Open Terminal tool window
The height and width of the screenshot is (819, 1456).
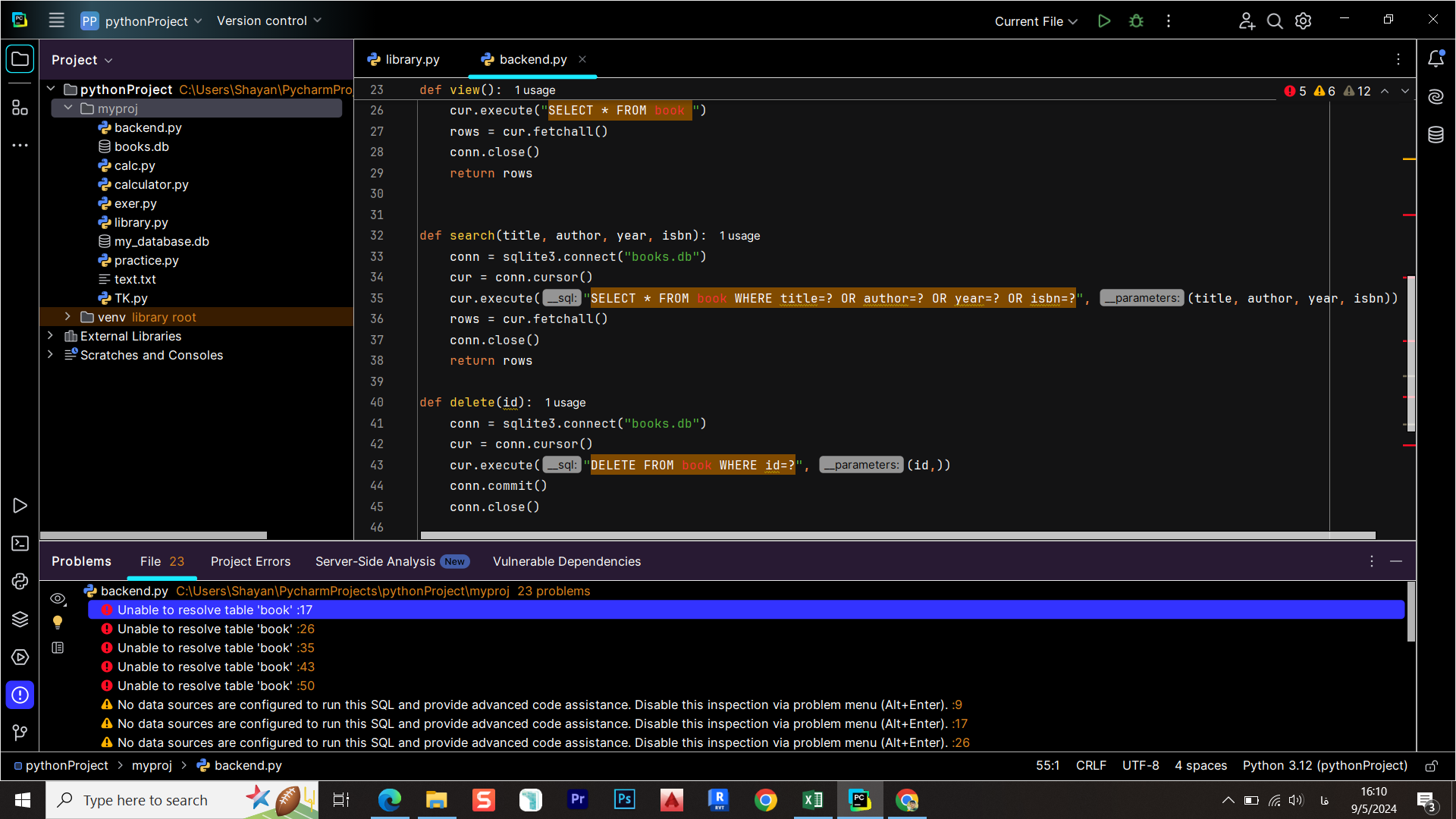(x=20, y=544)
